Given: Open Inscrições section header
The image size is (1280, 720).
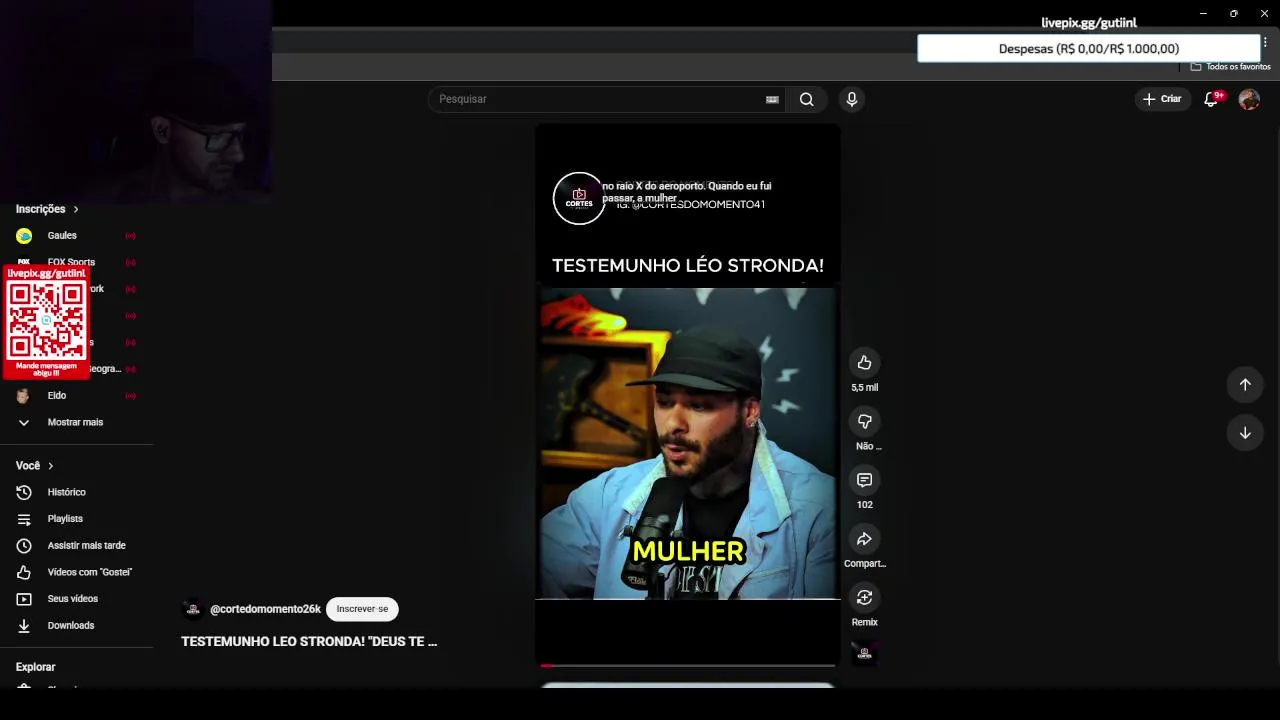Looking at the screenshot, I should (47, 209).
